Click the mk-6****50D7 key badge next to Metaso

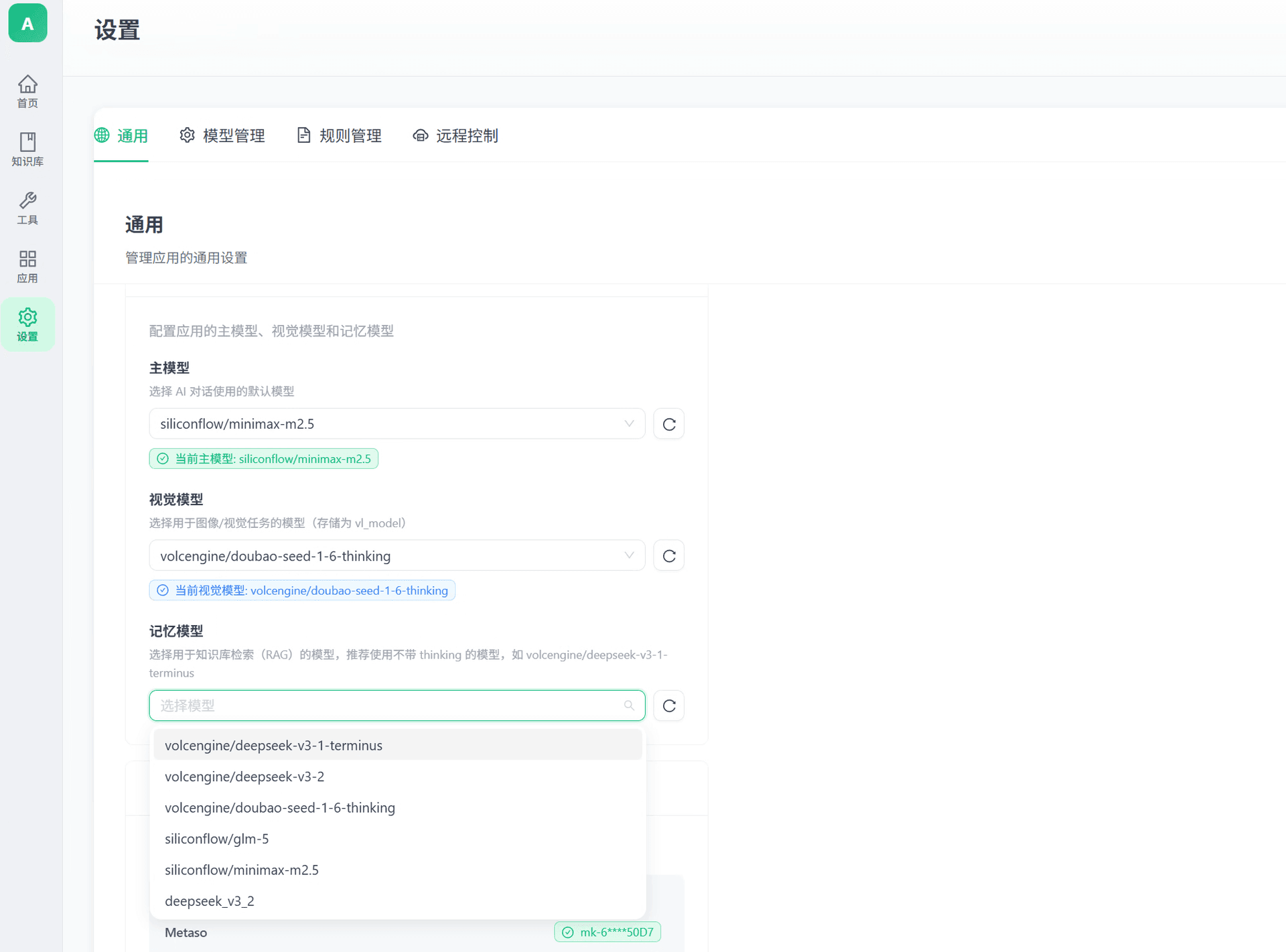point(607,932)
